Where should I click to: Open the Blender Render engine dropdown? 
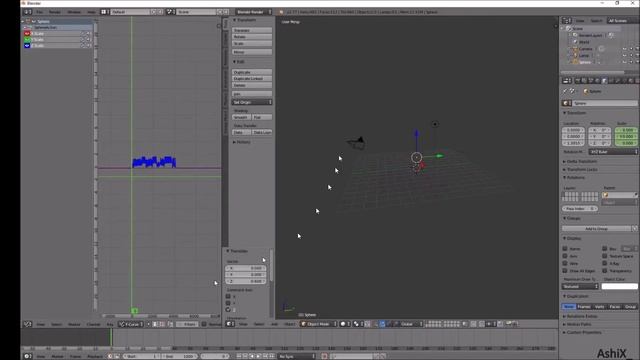point(253,12)
